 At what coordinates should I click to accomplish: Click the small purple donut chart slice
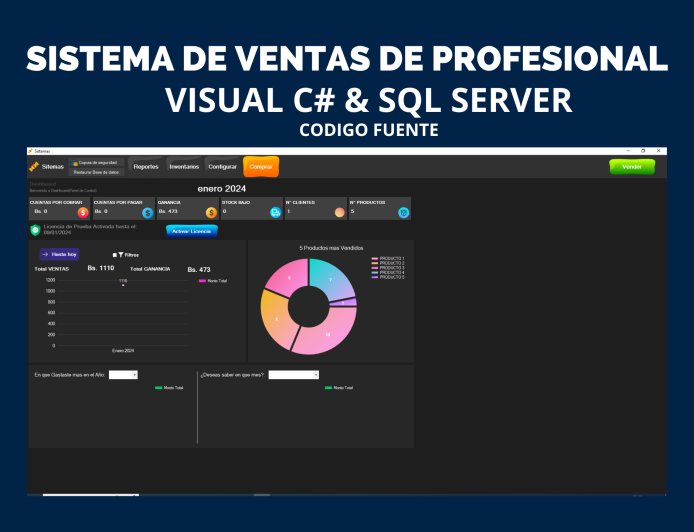(344, 303)
